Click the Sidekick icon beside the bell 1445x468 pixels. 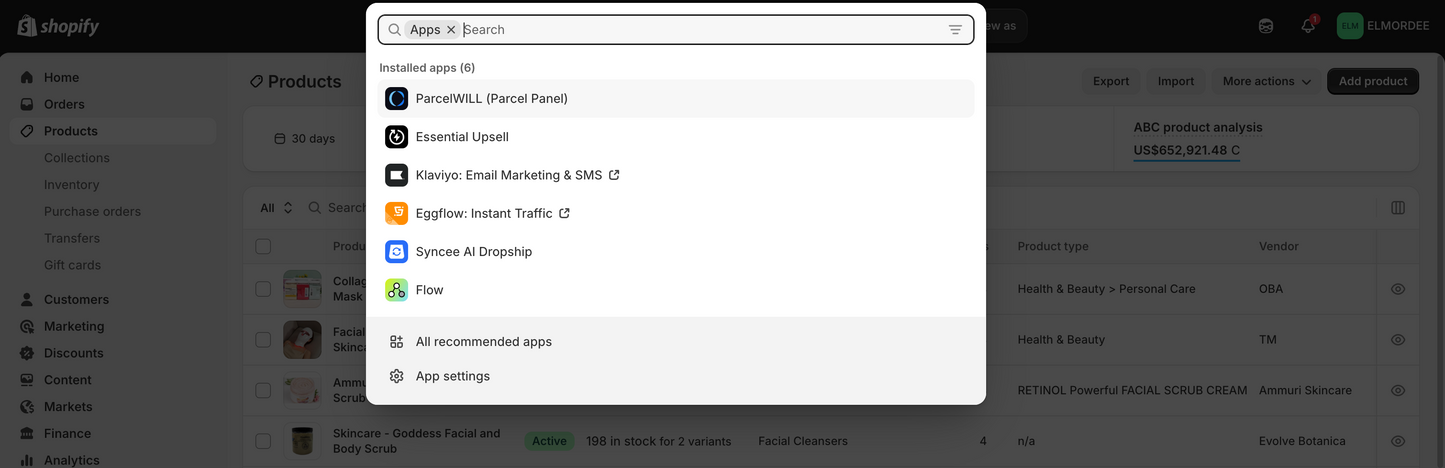(1266, 26)
